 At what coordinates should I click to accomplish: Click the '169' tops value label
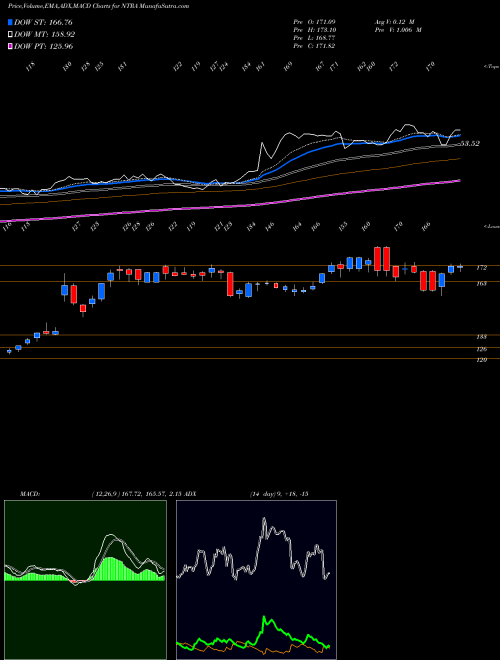pyautogui.click(x=288, y=67)
